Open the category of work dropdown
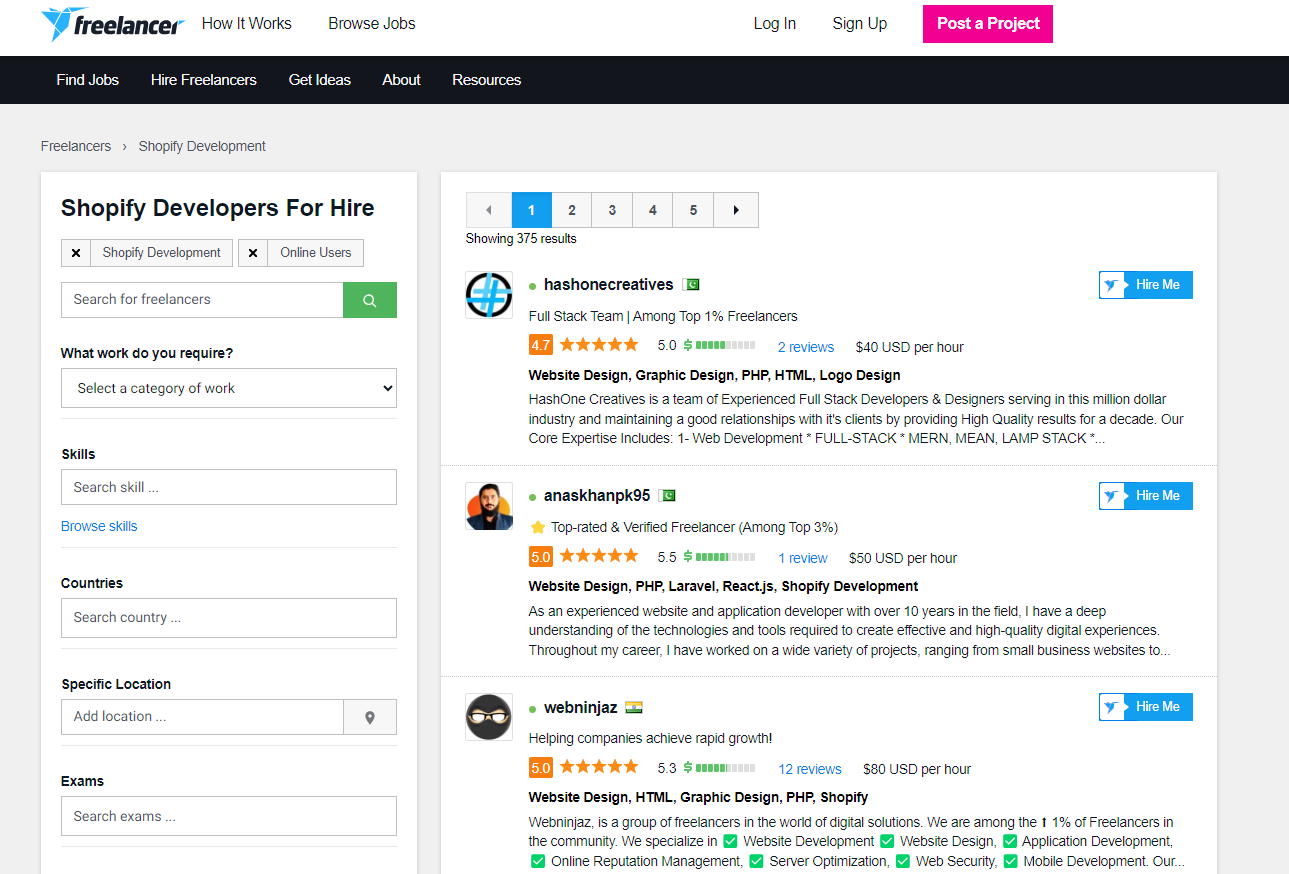This screenshot has height=874, width=1289. click(229, 388)
